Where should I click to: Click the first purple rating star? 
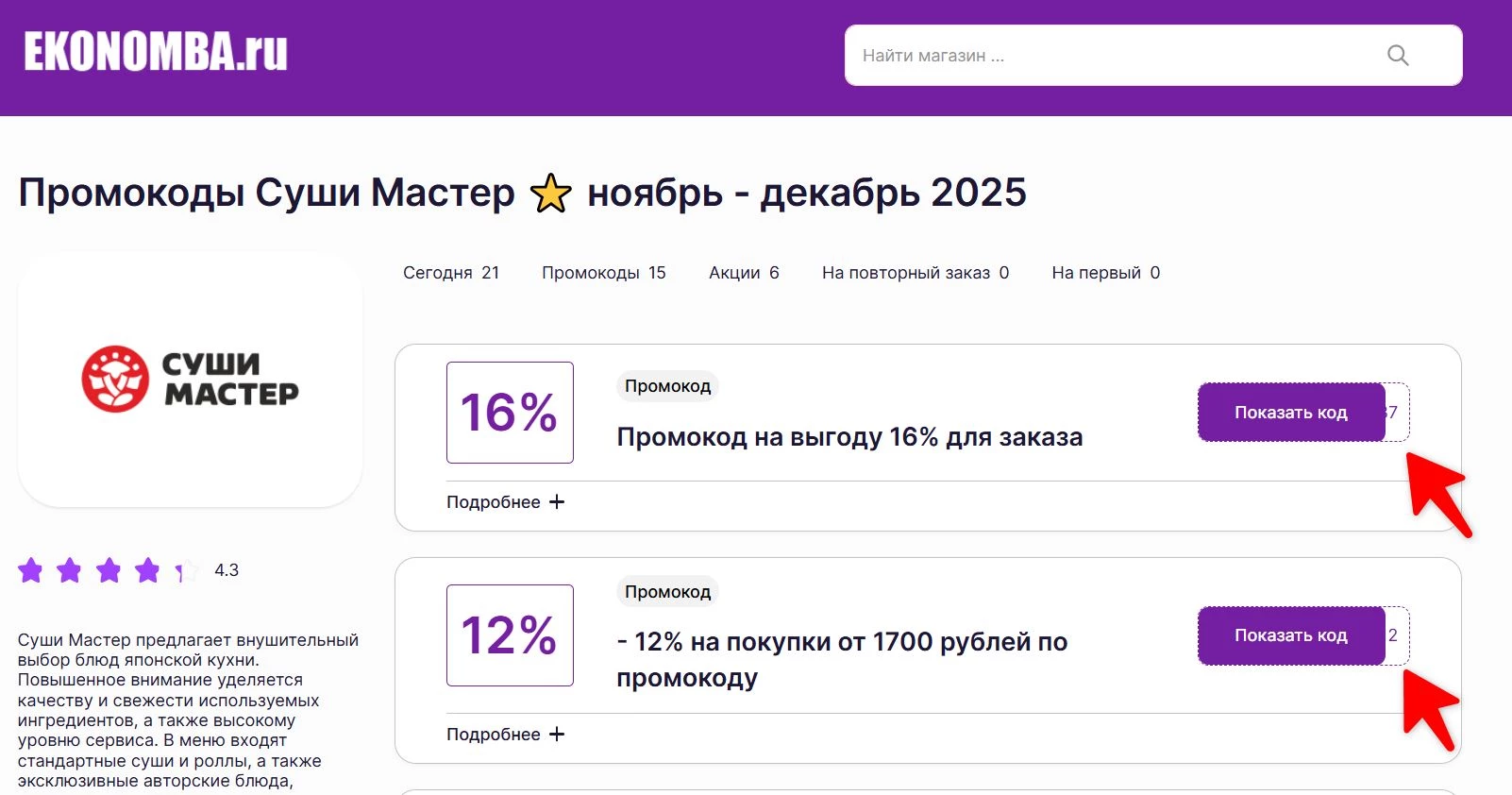(x=31, y=570)
